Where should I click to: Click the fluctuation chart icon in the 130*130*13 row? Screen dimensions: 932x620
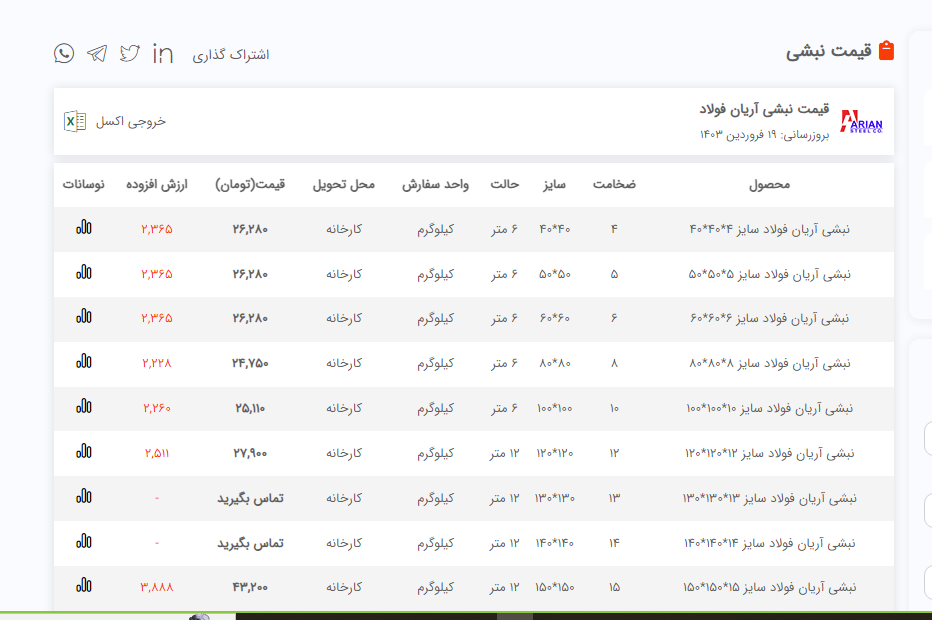point(84,497)
